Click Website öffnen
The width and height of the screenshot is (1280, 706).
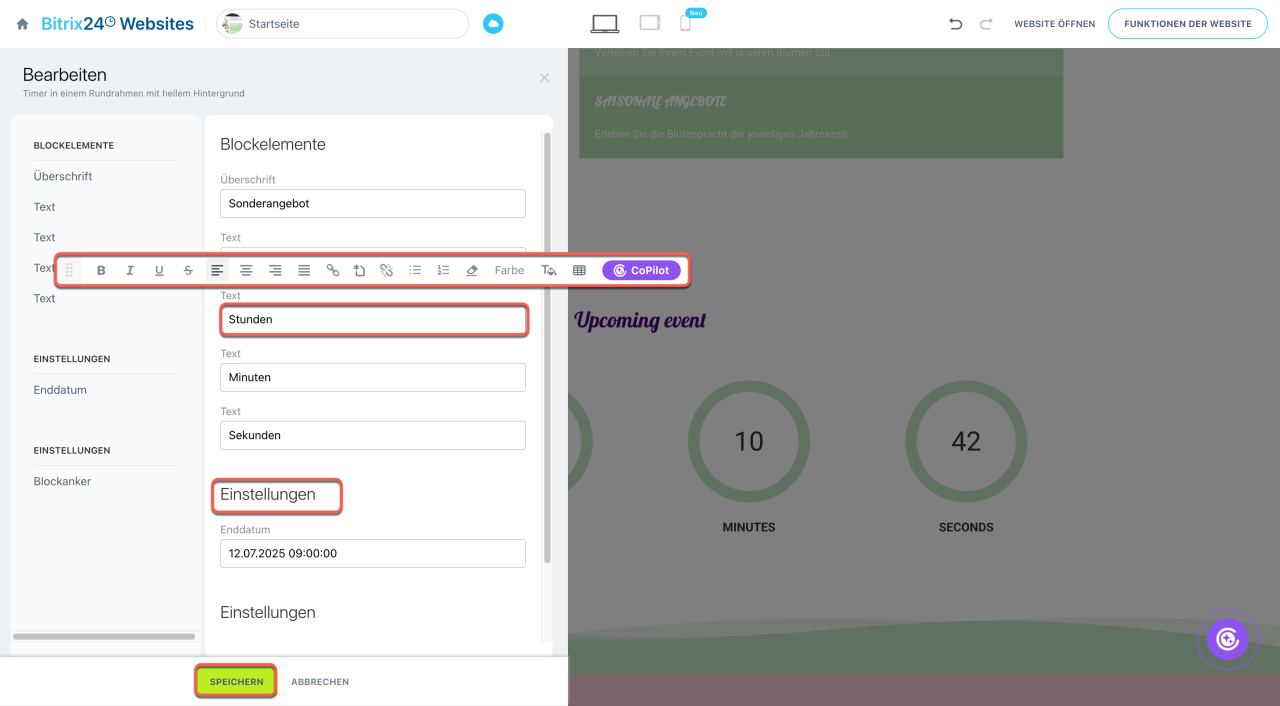1054,24
